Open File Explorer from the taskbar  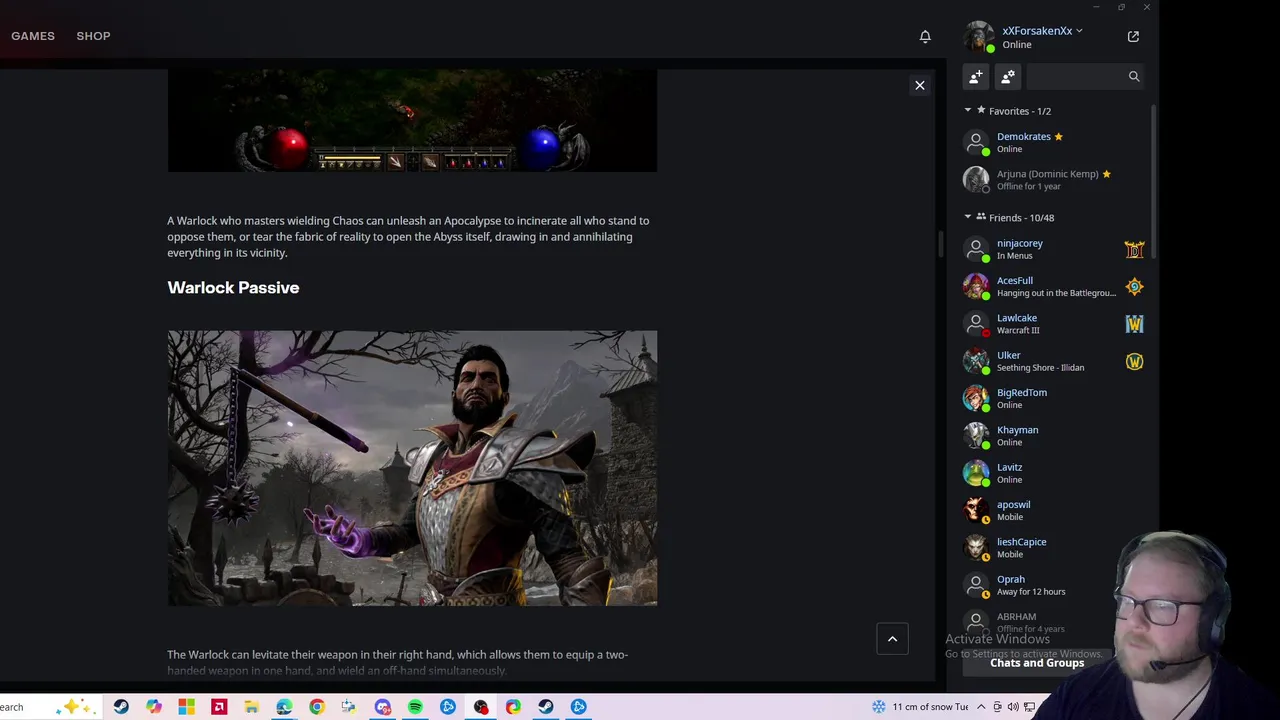tap(251, 707)
